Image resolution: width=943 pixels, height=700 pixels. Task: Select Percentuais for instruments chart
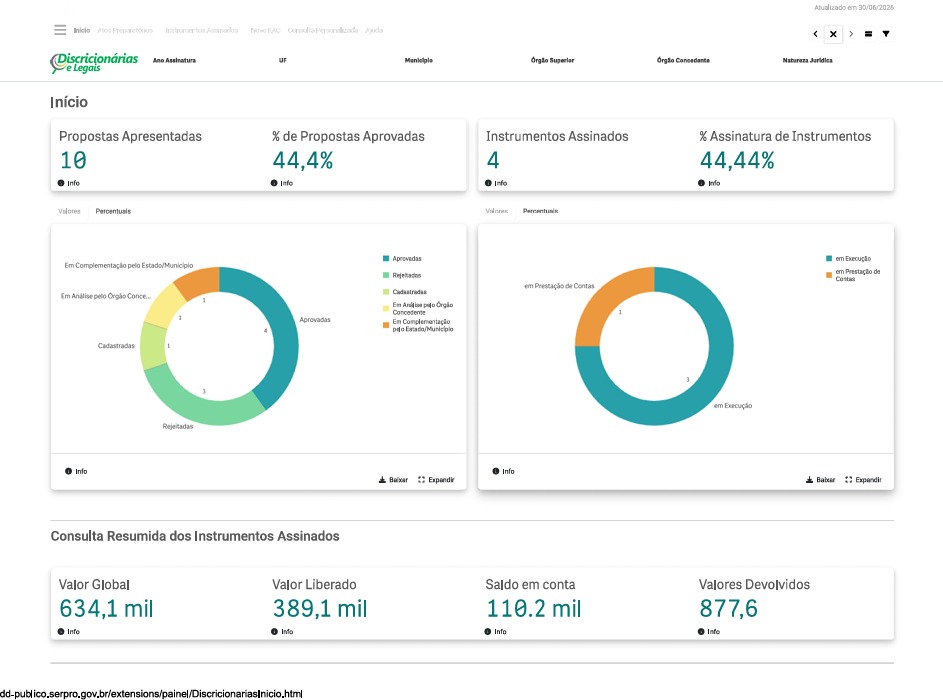[540, 211]
